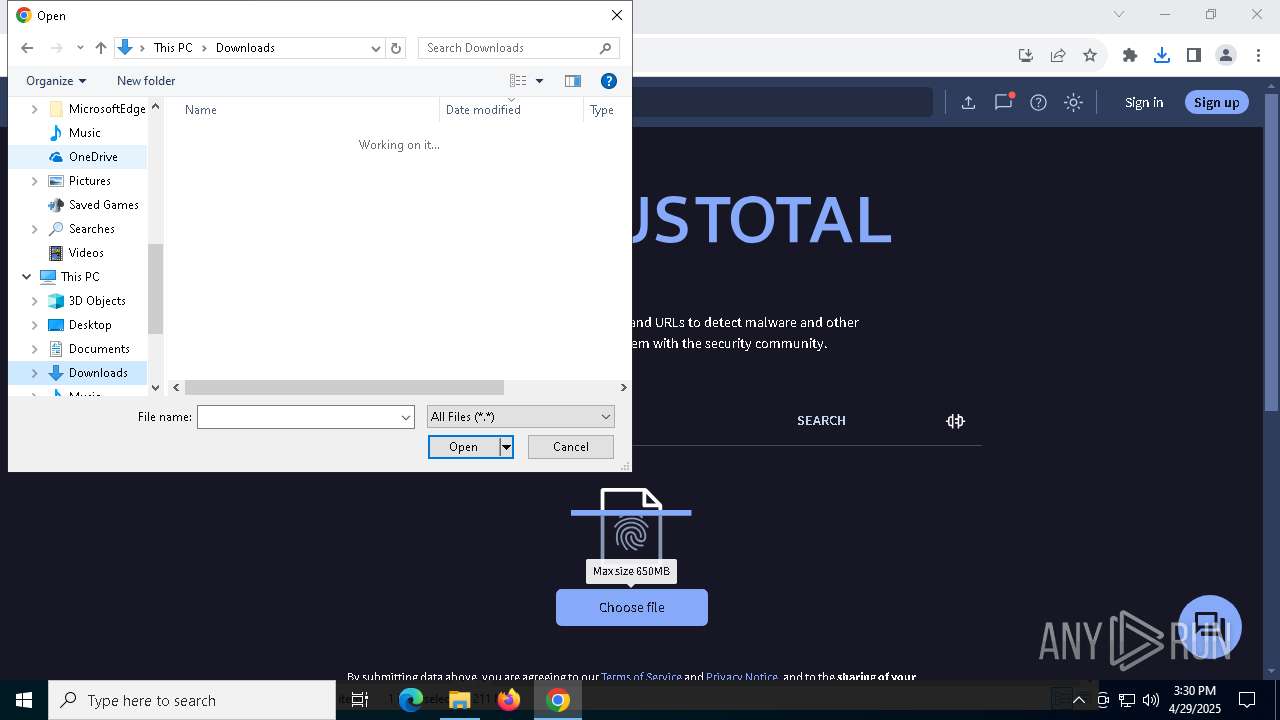Expand the Documents tree node
This screenshot has height=720, width=1280.
point(35,349)
